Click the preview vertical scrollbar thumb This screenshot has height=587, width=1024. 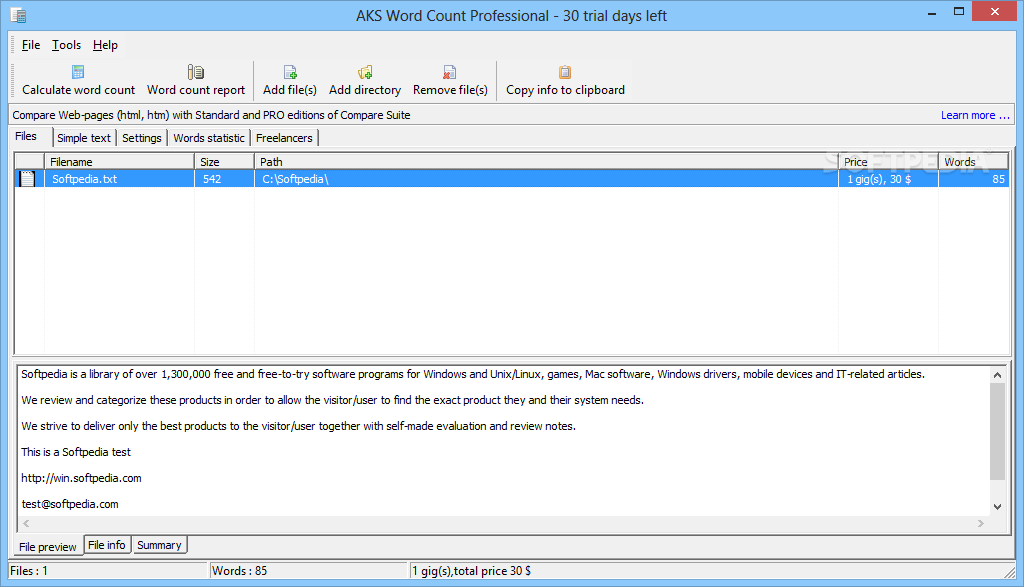997,432
